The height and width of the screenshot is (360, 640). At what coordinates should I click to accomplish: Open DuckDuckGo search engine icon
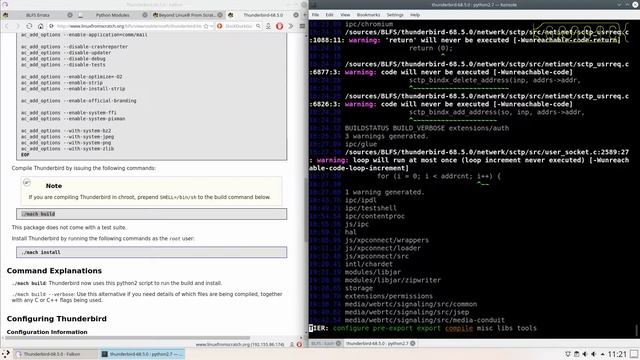[220, 26]
